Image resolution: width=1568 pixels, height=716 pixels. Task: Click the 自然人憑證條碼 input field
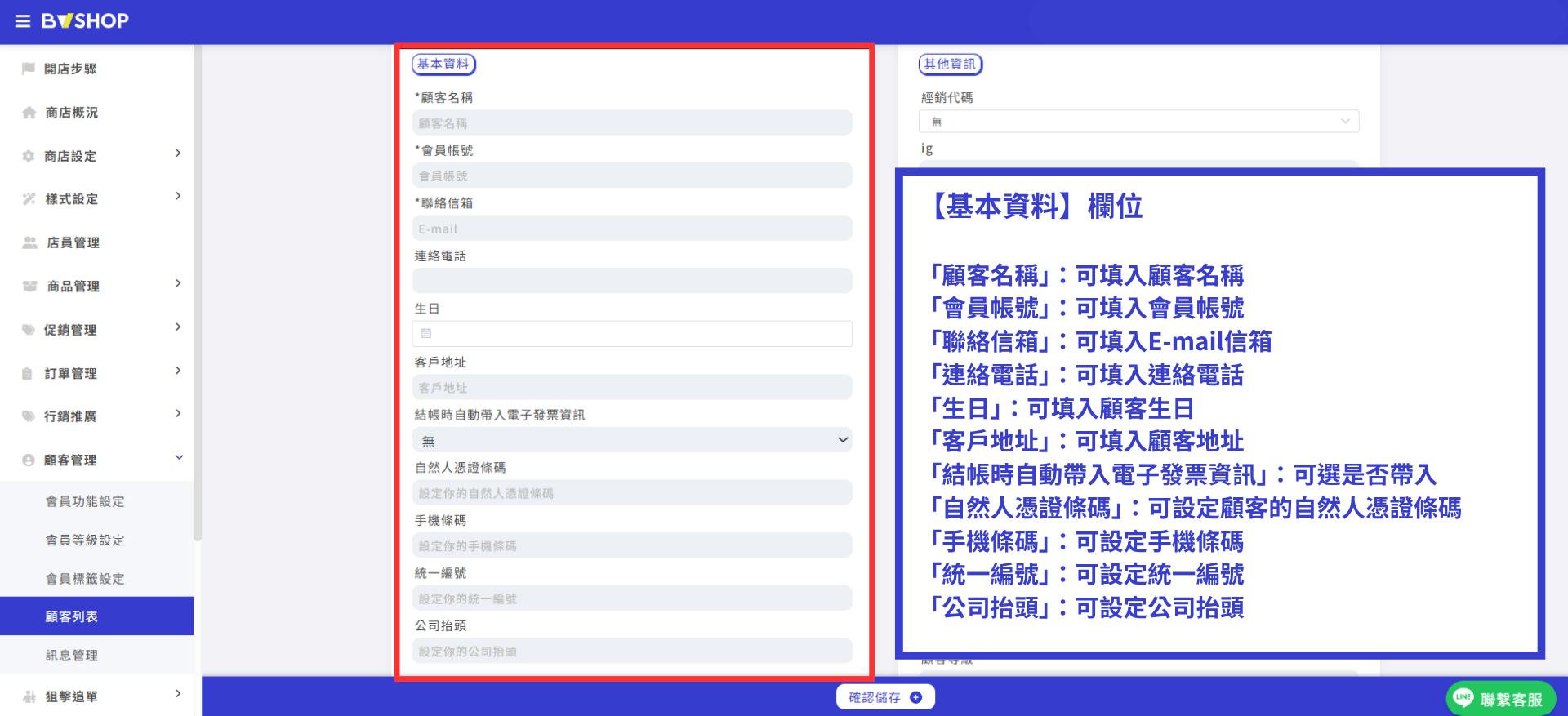[632, 492]
